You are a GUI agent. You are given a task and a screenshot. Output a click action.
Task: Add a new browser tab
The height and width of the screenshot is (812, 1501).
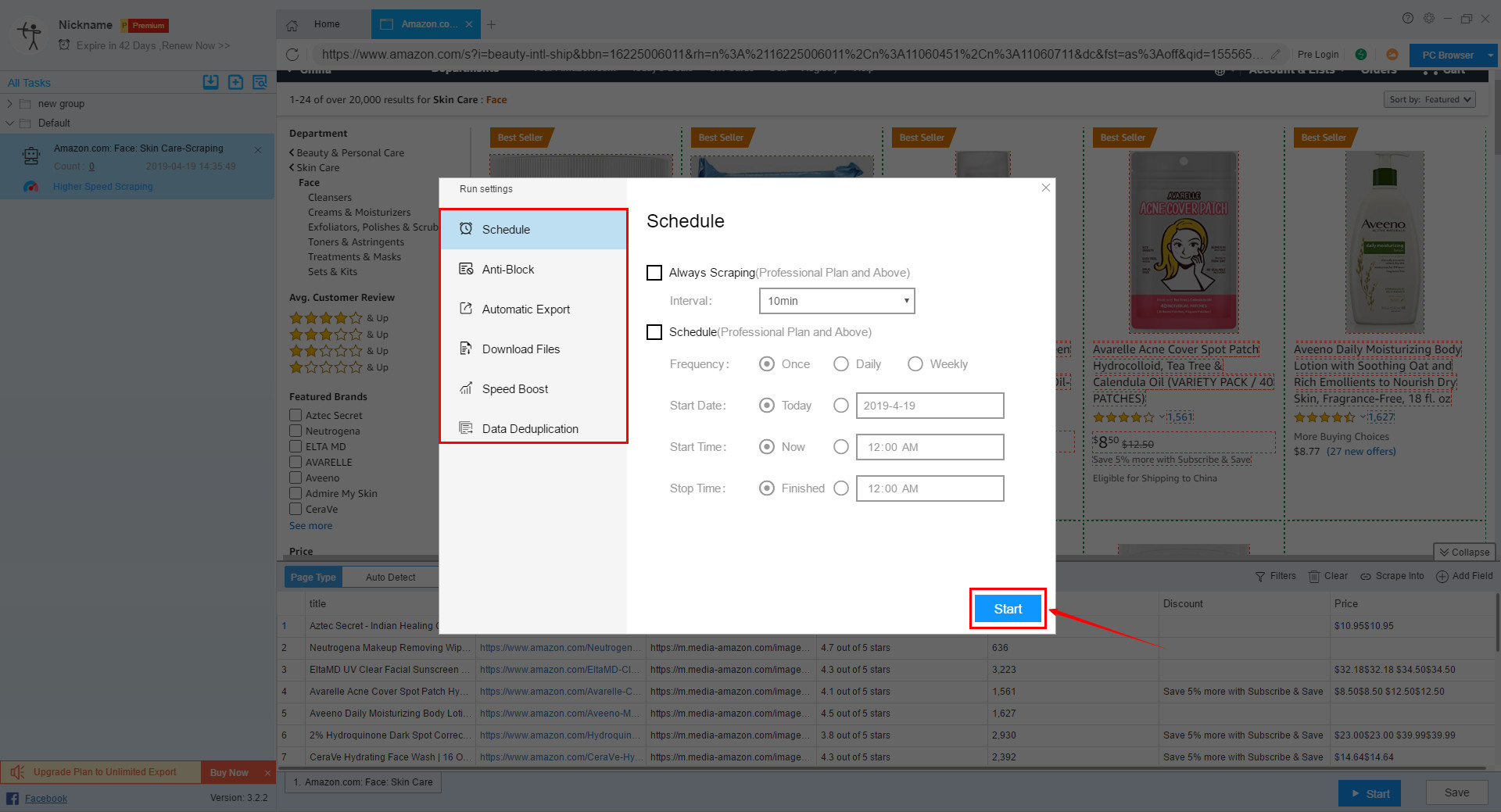click(491, 24)
